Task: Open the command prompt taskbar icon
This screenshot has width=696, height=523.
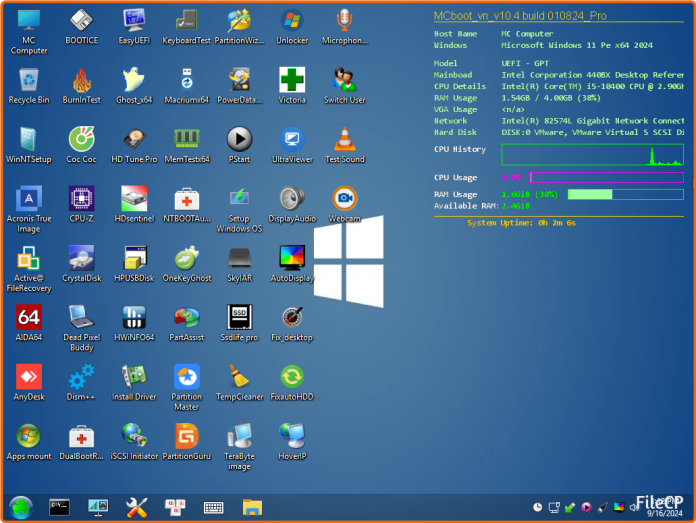Action: point(59,507)
